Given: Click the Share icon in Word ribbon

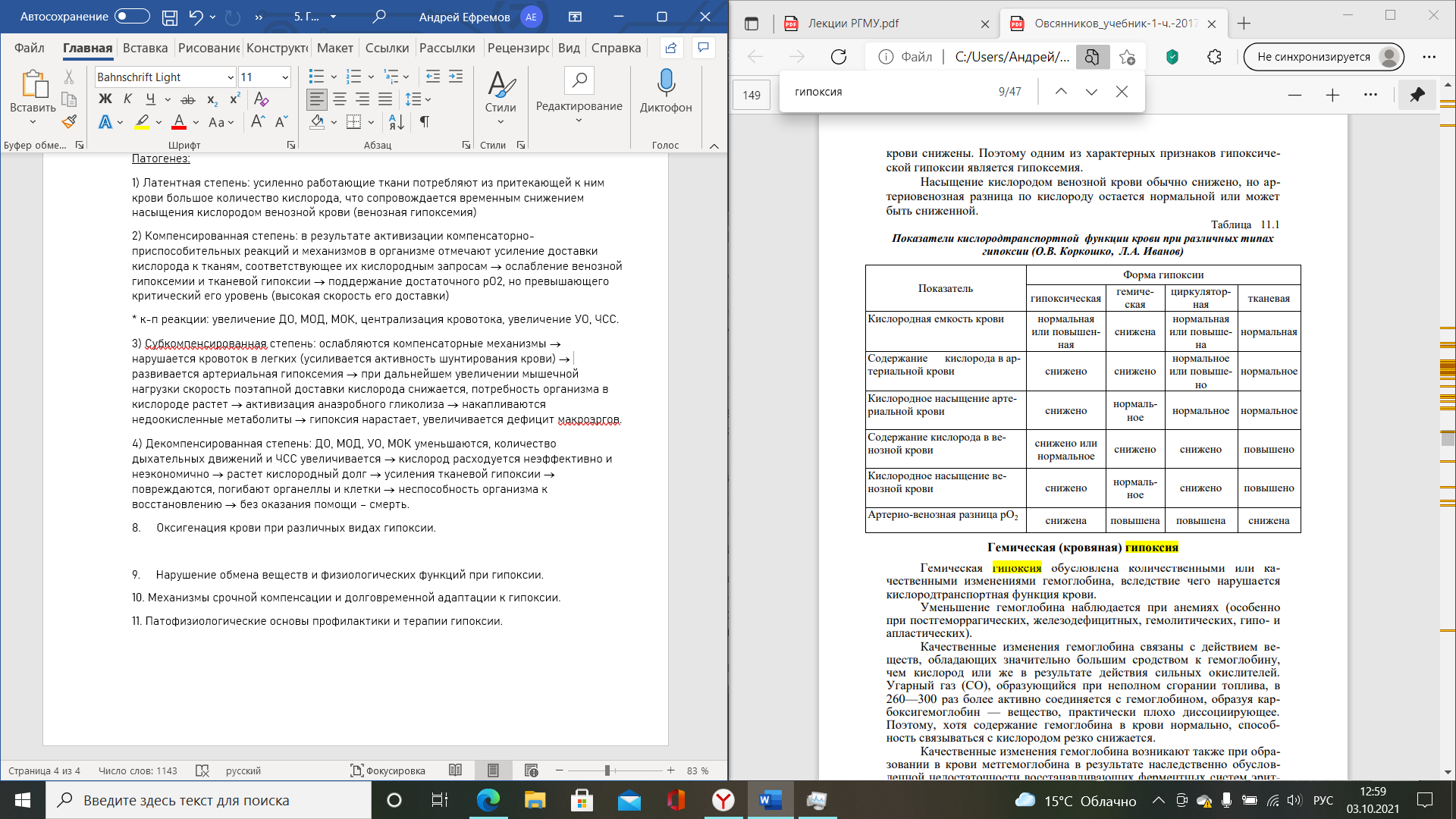Looking at the screenshot, I should coord(671,48).
